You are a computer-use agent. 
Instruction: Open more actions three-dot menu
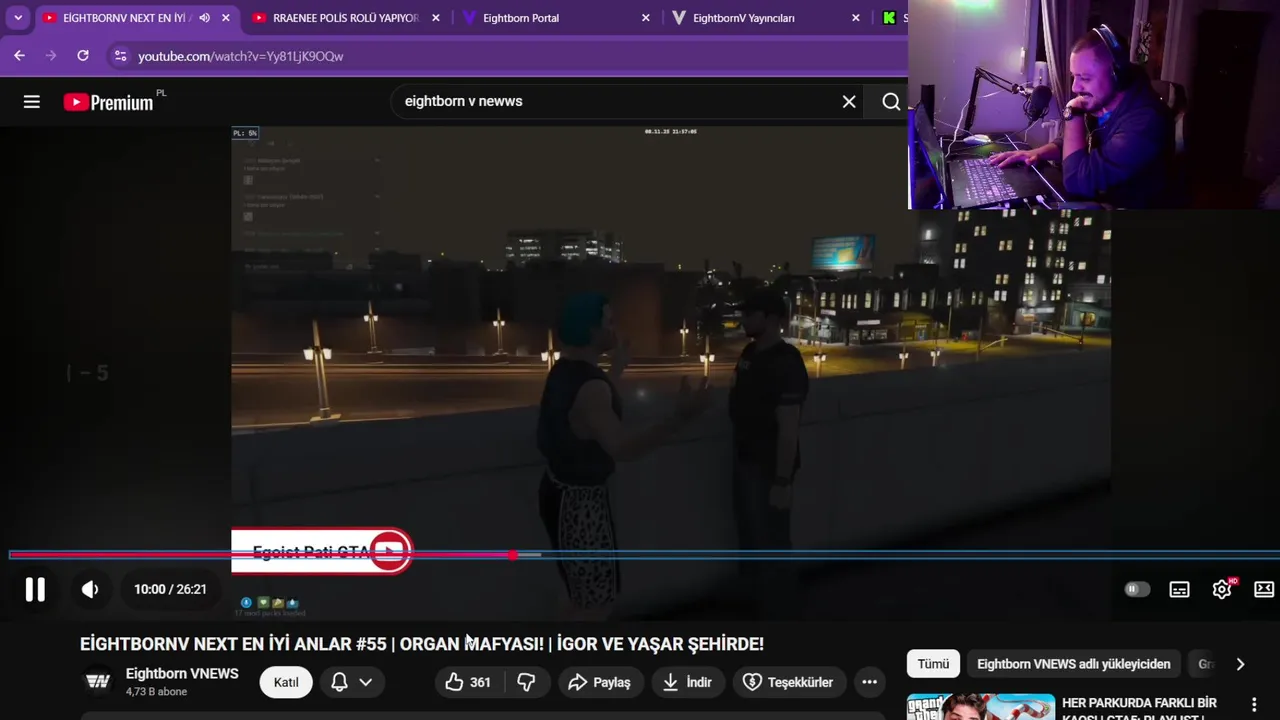pyautogui.click(x=869, y=682)
